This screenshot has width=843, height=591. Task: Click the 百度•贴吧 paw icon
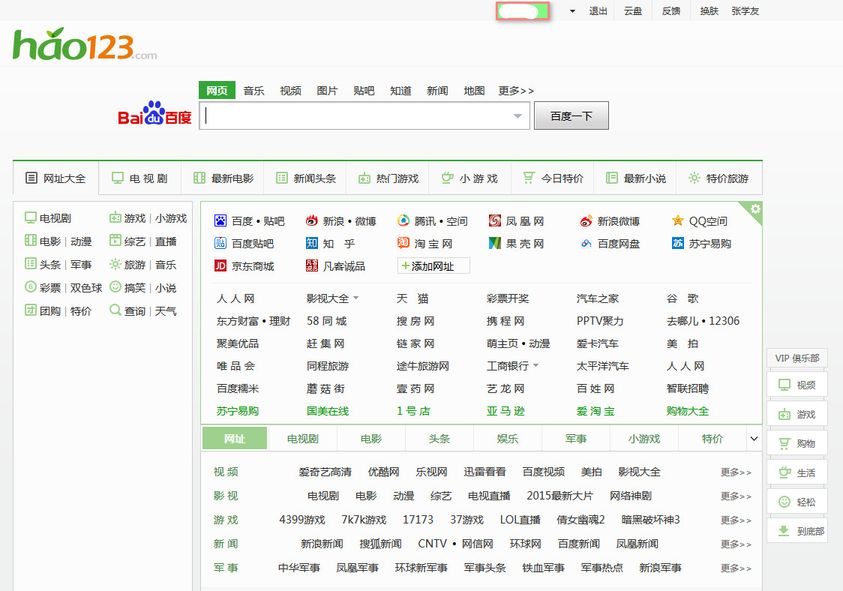coord(220,221)
